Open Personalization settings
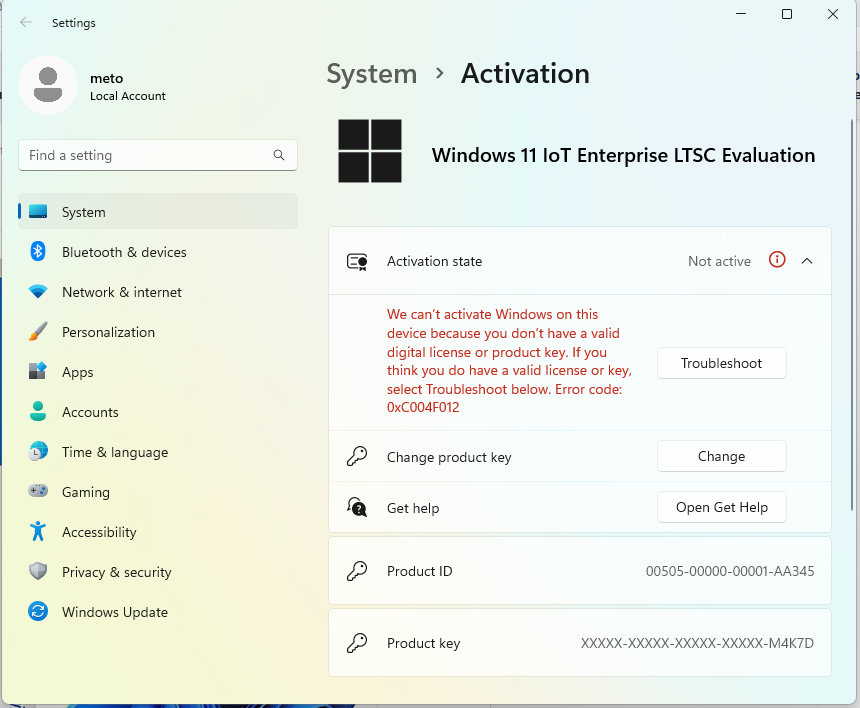The image size is (860, 708). (158, 332)
